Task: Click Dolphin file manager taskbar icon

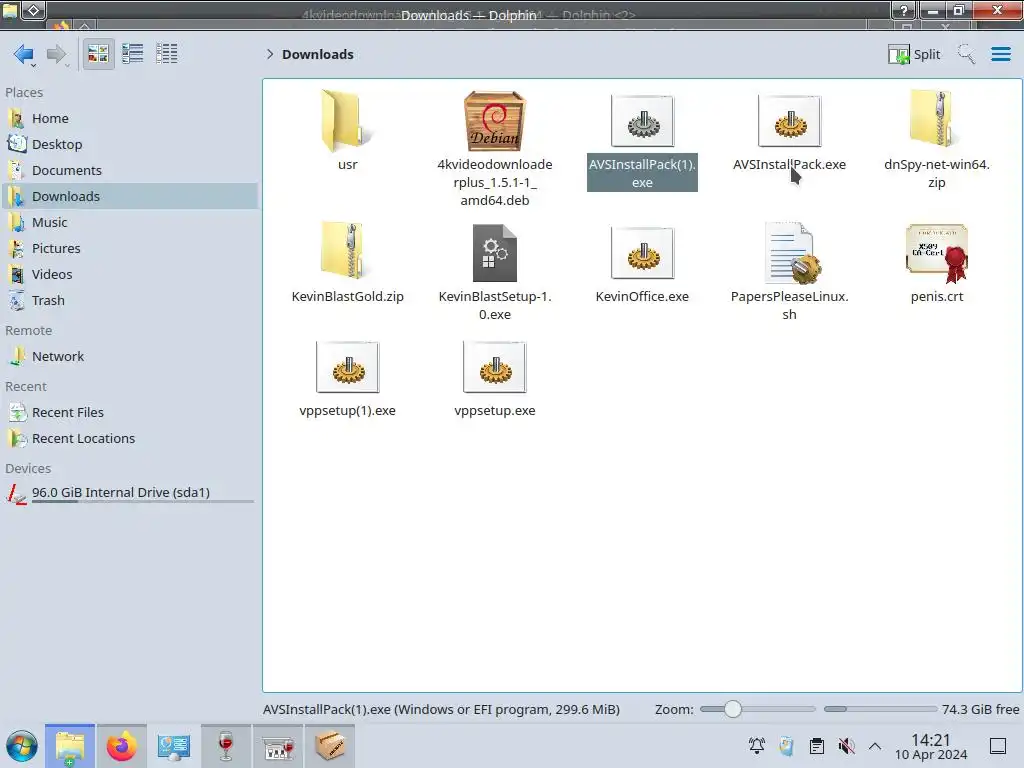Action: coord(70,746)
